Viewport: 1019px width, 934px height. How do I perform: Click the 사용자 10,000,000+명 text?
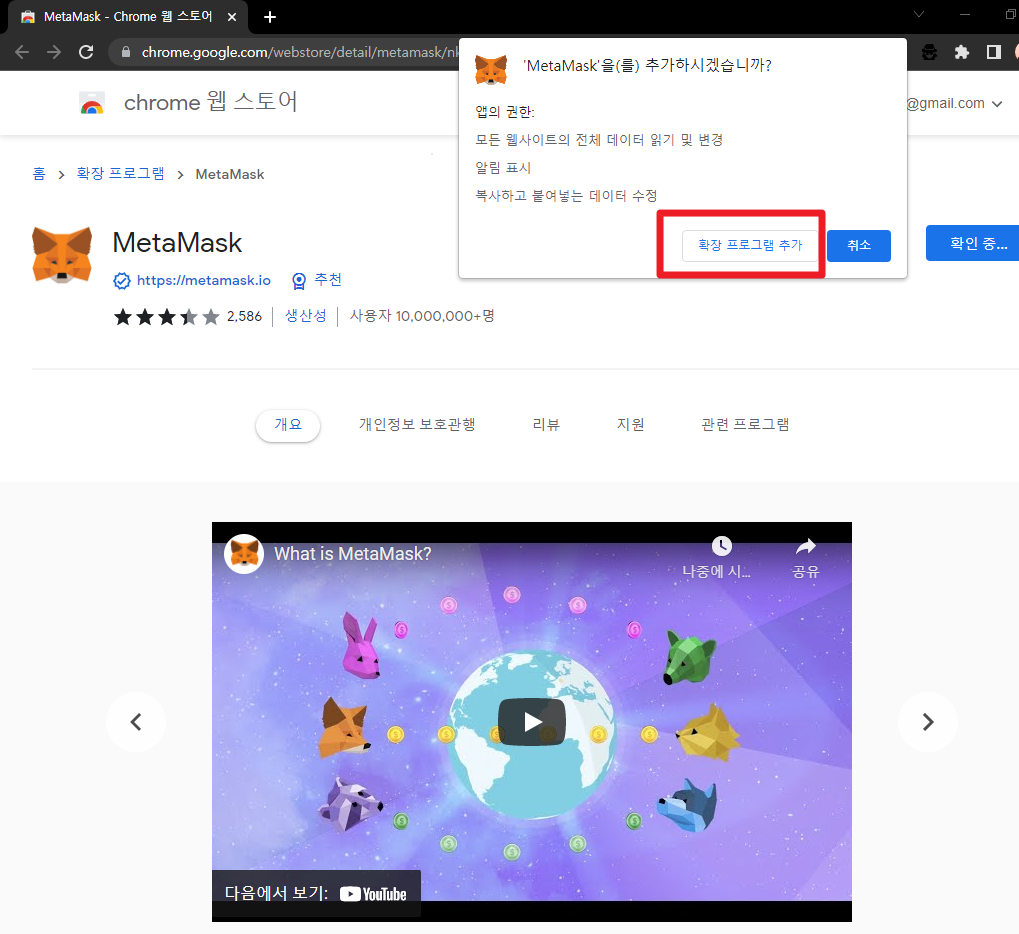tap(422, 316)
